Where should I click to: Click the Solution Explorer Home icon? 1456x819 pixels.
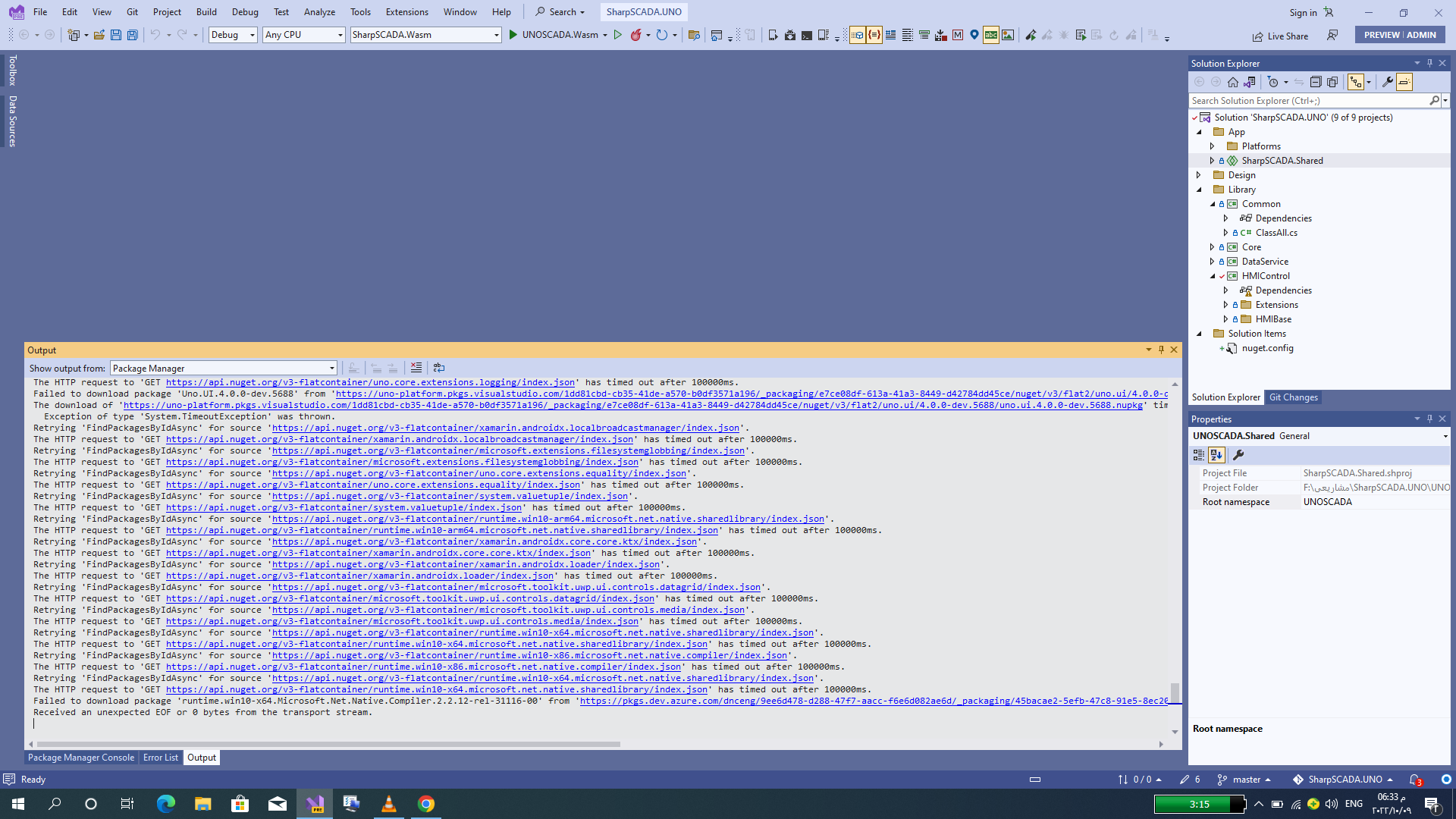pos(1233,82)
